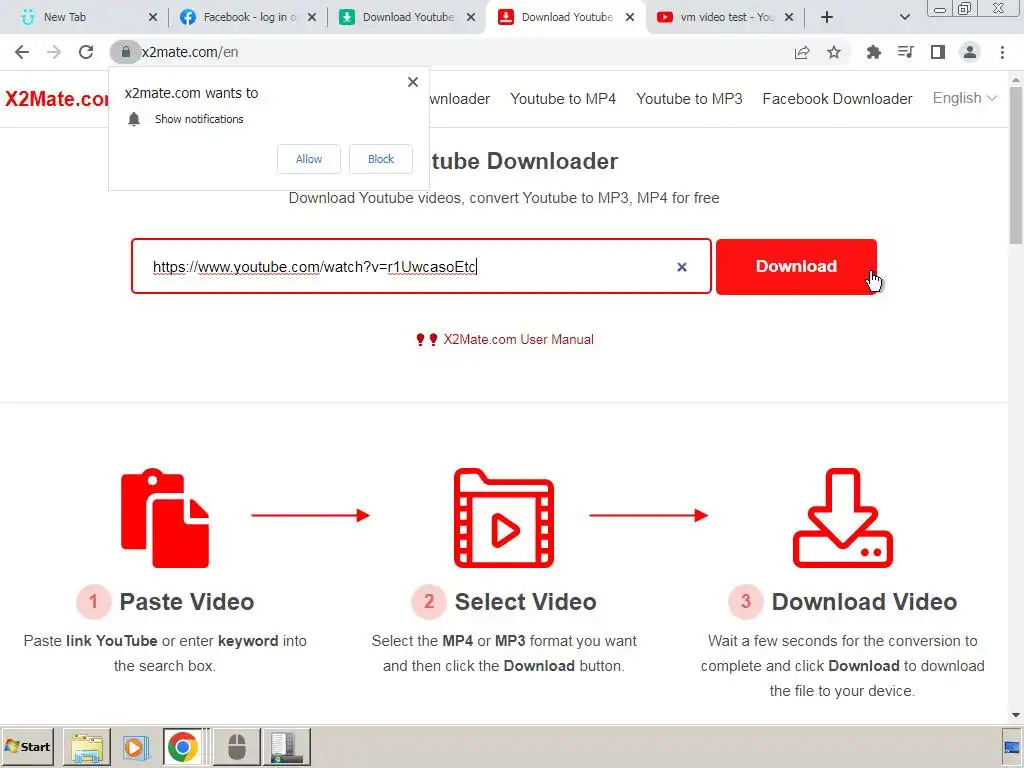This screenshot has height=768, width=1024.
Task: Click the Download Video tray icon
Action: [842, 518]
